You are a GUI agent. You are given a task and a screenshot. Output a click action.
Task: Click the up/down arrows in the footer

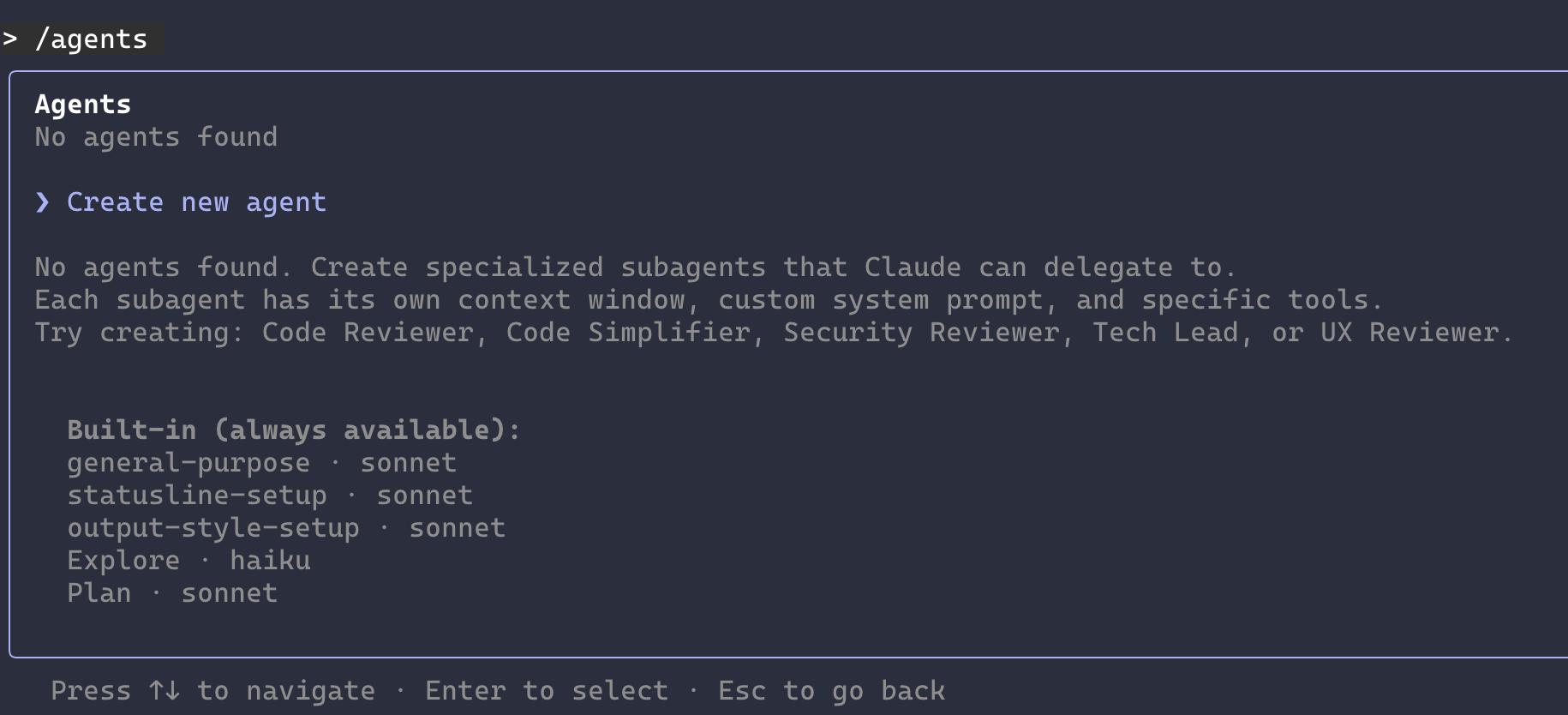tap(165, 690)
